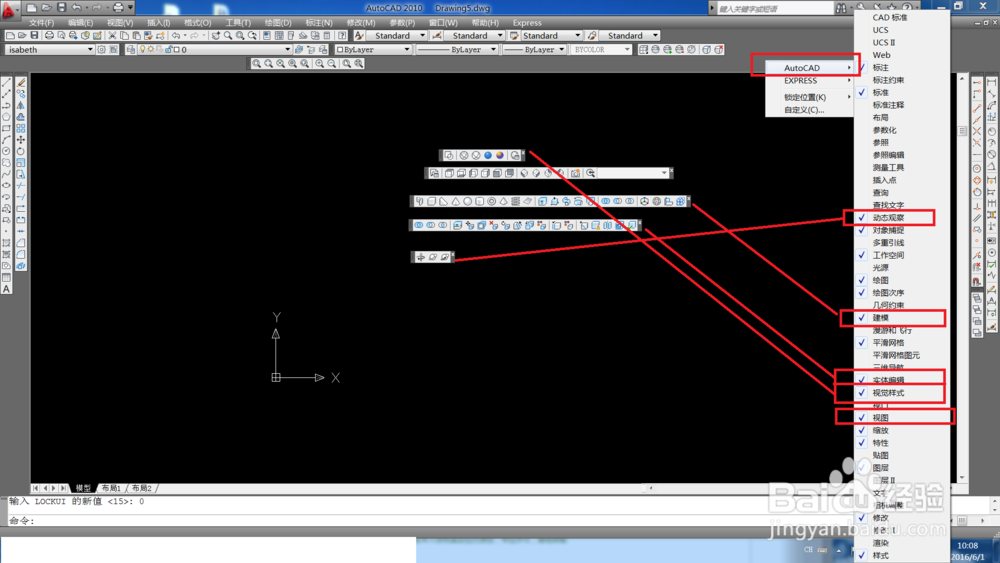Screen dimensions: 1000x563
Task: Click the Zoom Out icon in Zoom toolbar
Action: click(332, 64)
